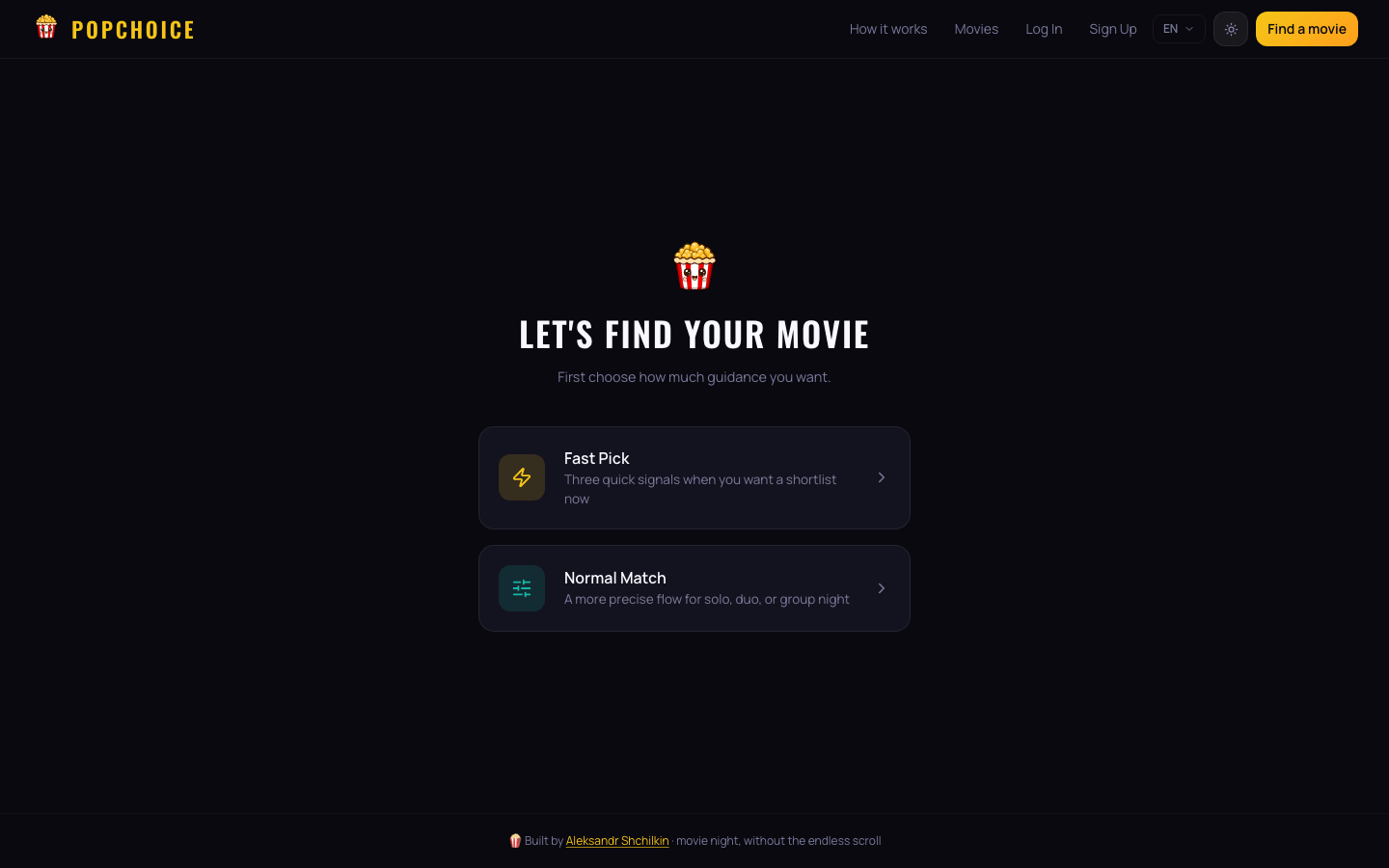
Task: Click the Normal Match card chevron arrow
Action: pyautogui.click(x=882, y=588)
